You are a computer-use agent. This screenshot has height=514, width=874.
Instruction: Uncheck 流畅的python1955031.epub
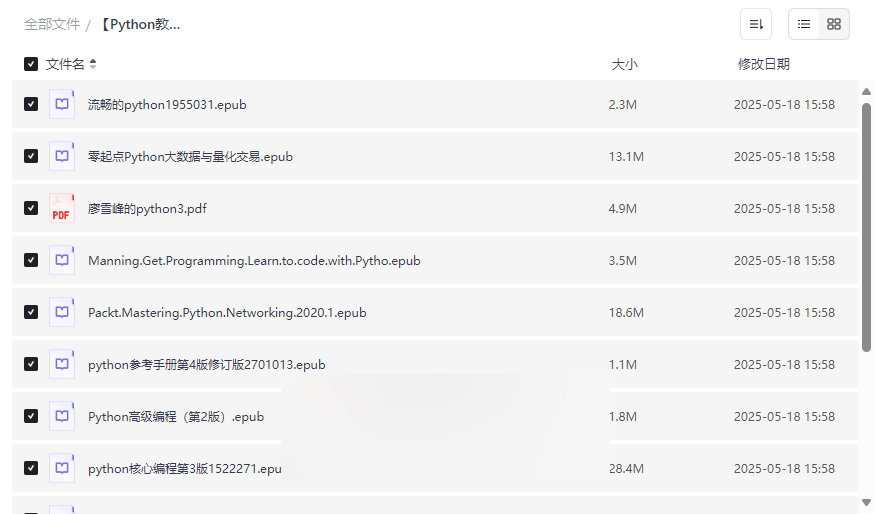pos(31,104)
